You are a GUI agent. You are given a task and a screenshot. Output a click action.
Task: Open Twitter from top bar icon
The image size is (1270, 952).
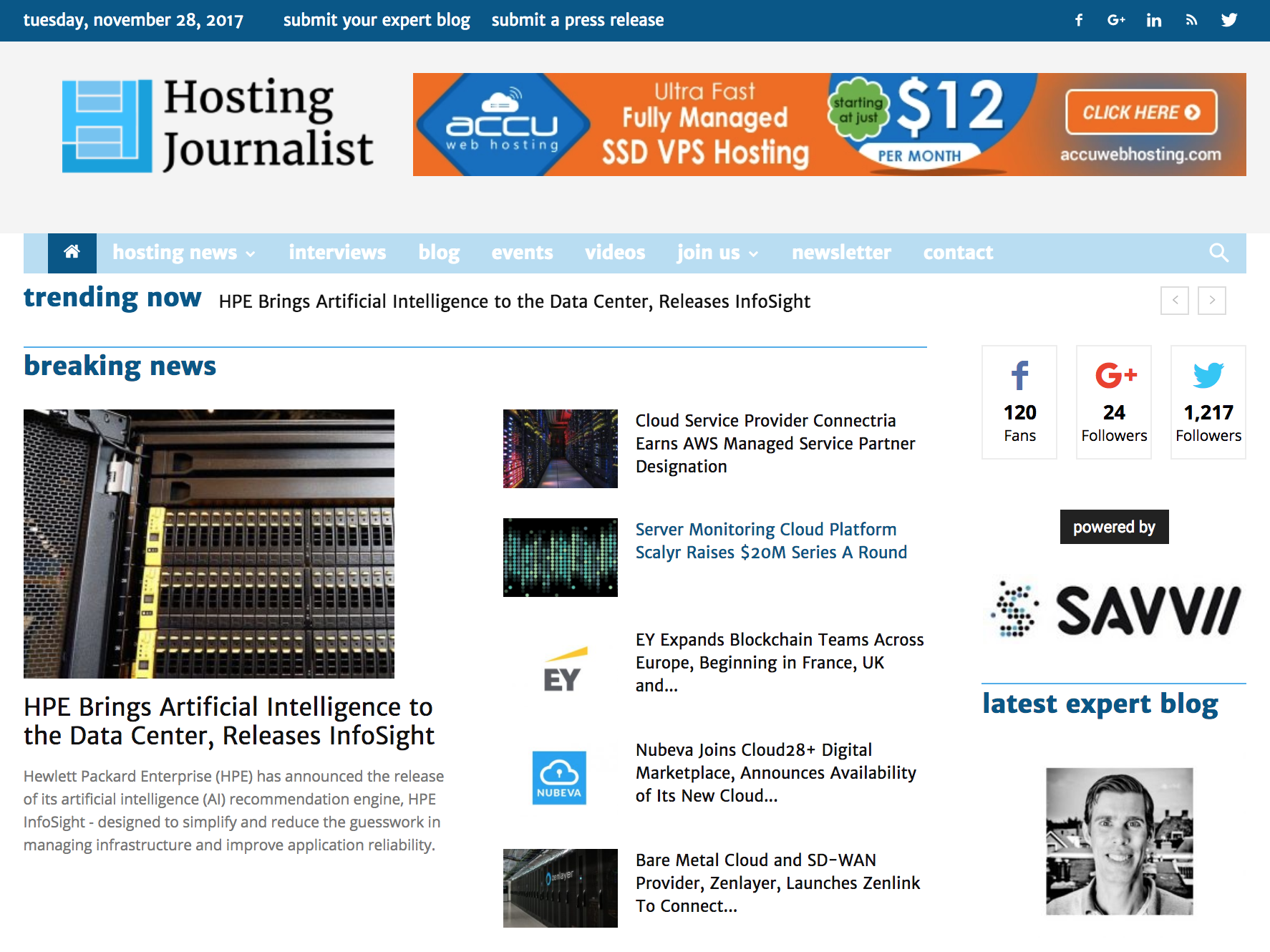tap(1229, 20)
